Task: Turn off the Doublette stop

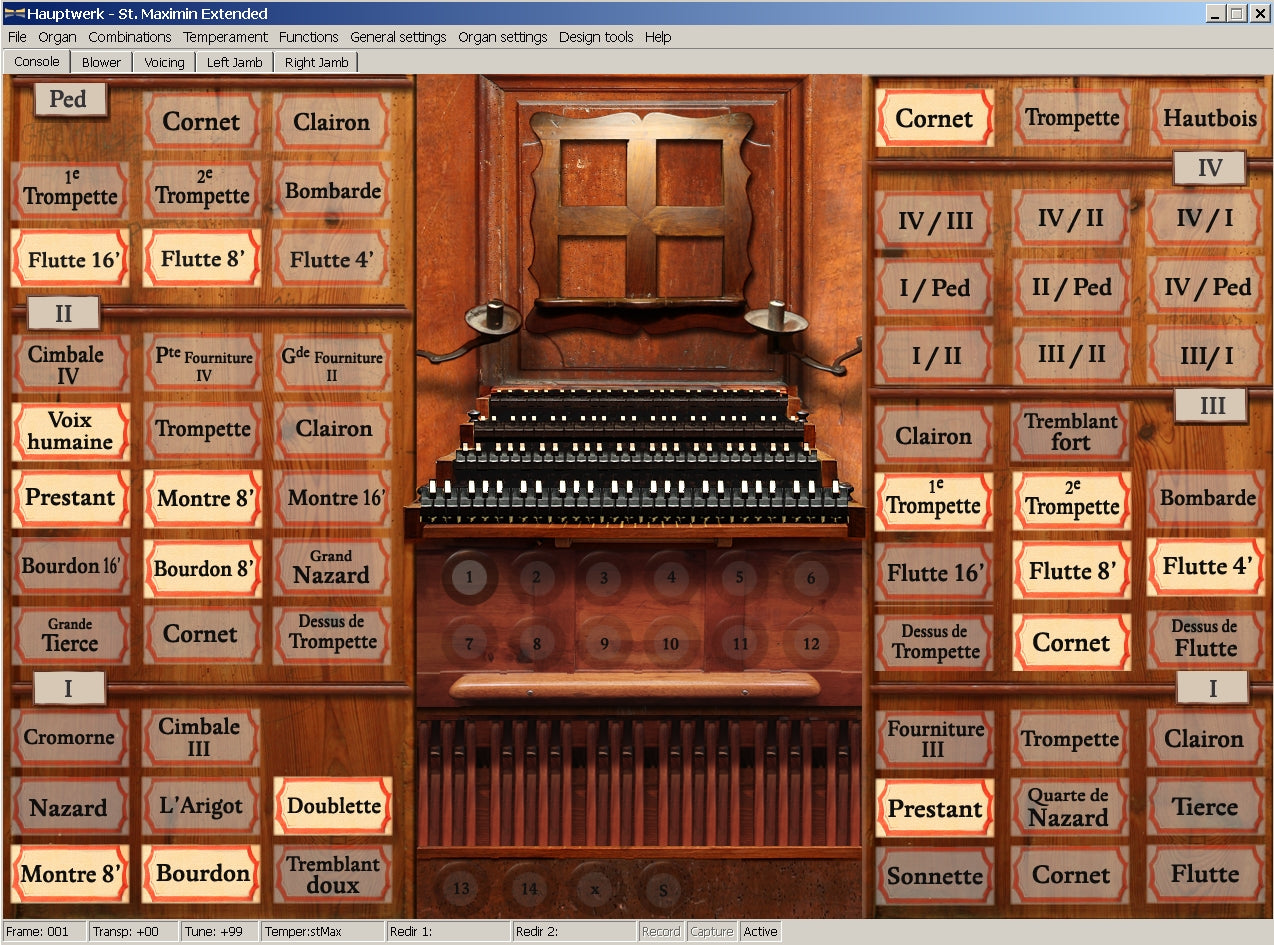Action: pos(333,806)
